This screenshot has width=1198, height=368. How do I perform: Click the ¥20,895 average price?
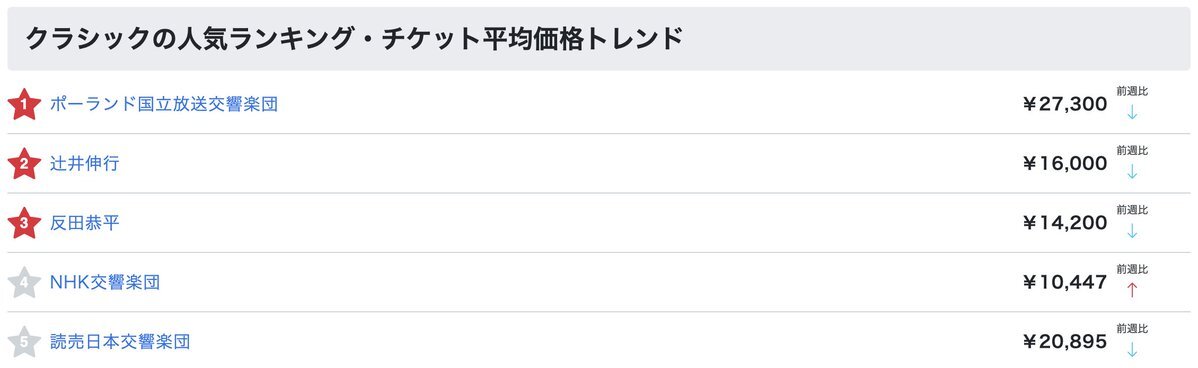pos(1064,342)
